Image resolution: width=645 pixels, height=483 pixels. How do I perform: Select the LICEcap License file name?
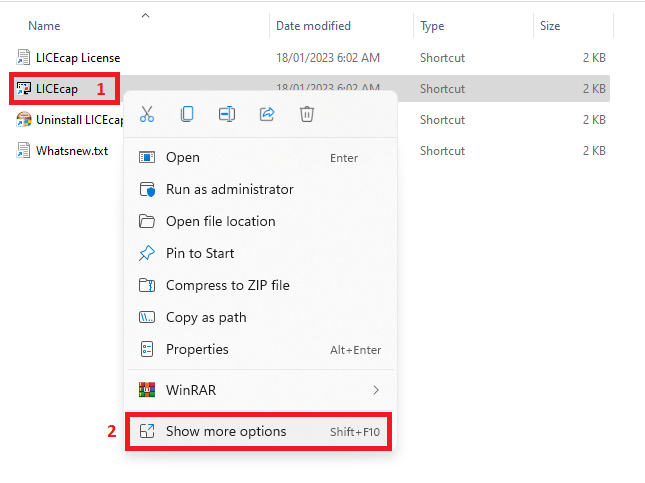(78, 58)
